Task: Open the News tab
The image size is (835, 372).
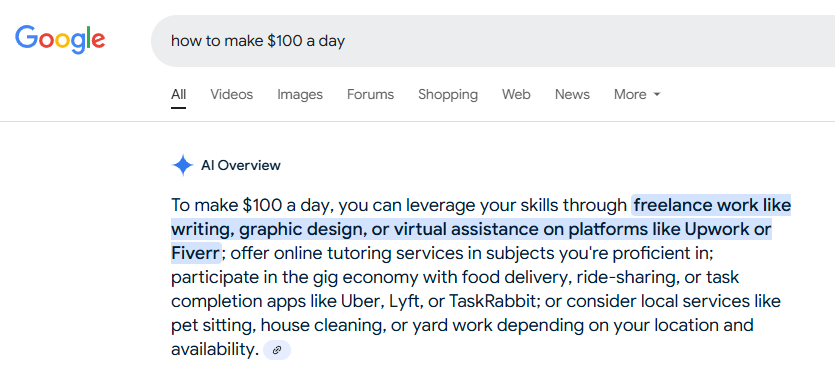Action: (x=572, y=94)
